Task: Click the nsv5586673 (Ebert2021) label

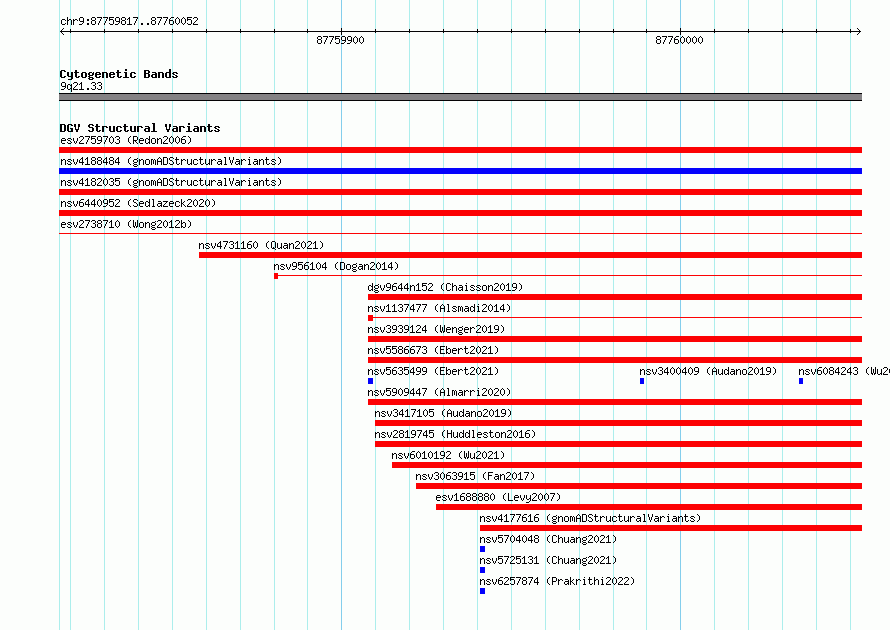Action: tap(433, 350)
